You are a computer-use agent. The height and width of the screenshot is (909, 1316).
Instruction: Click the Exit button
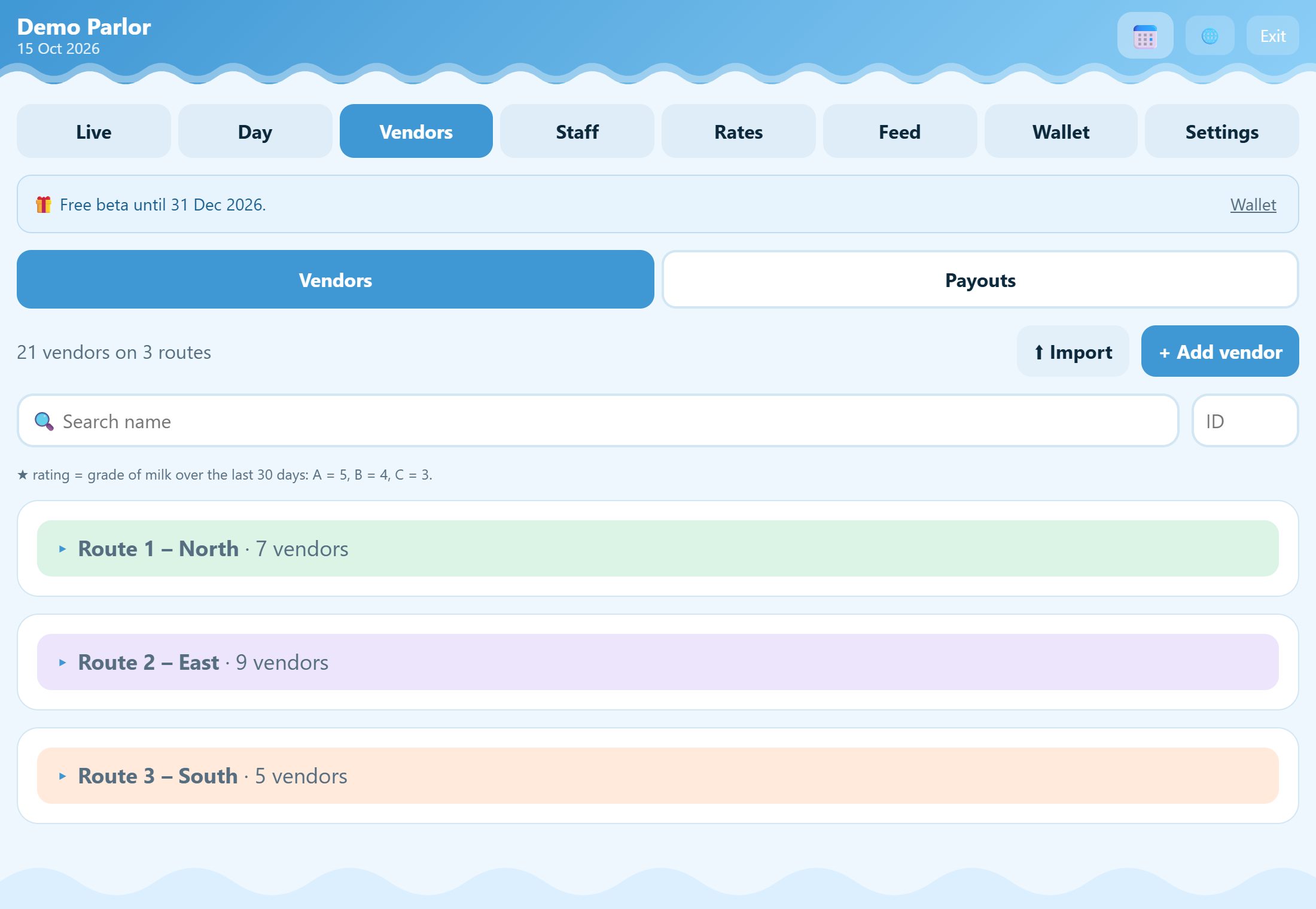pos(1273,36)
